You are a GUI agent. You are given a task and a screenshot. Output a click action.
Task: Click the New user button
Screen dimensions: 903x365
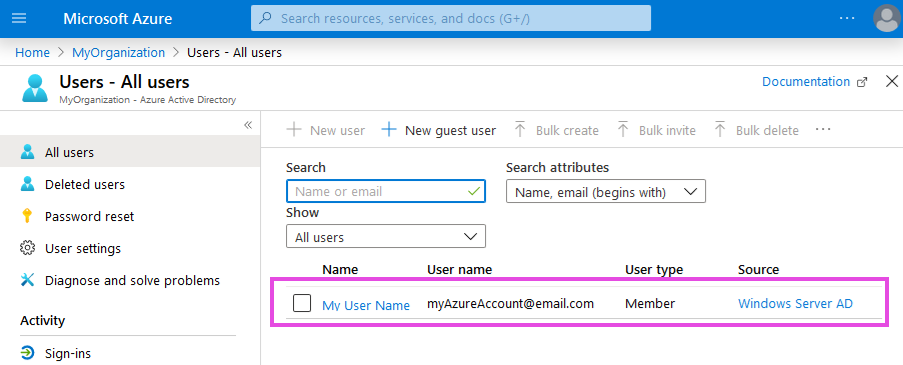point(325,130)
